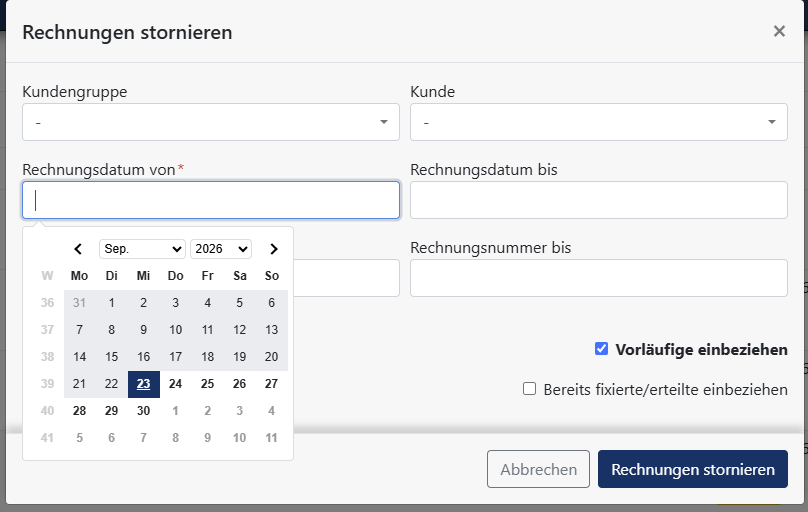This screenshot has height=512, width=808.
Task: Pick September 30 in the calendar
Action: tap(144, 411)
